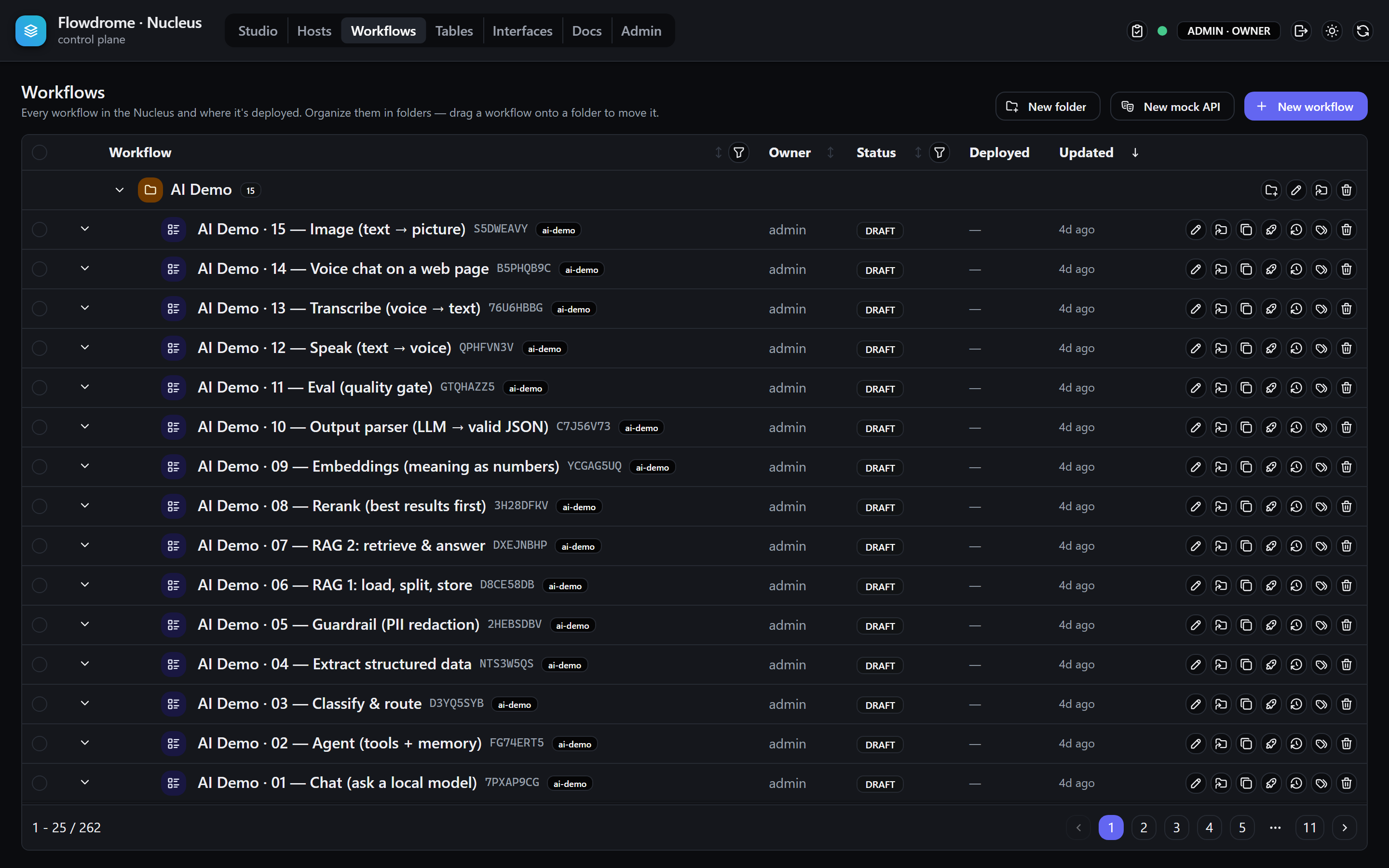
Task: Expand the AI Demo 02 Agent row
Action: pyautogui.click(x=85, y=744)
